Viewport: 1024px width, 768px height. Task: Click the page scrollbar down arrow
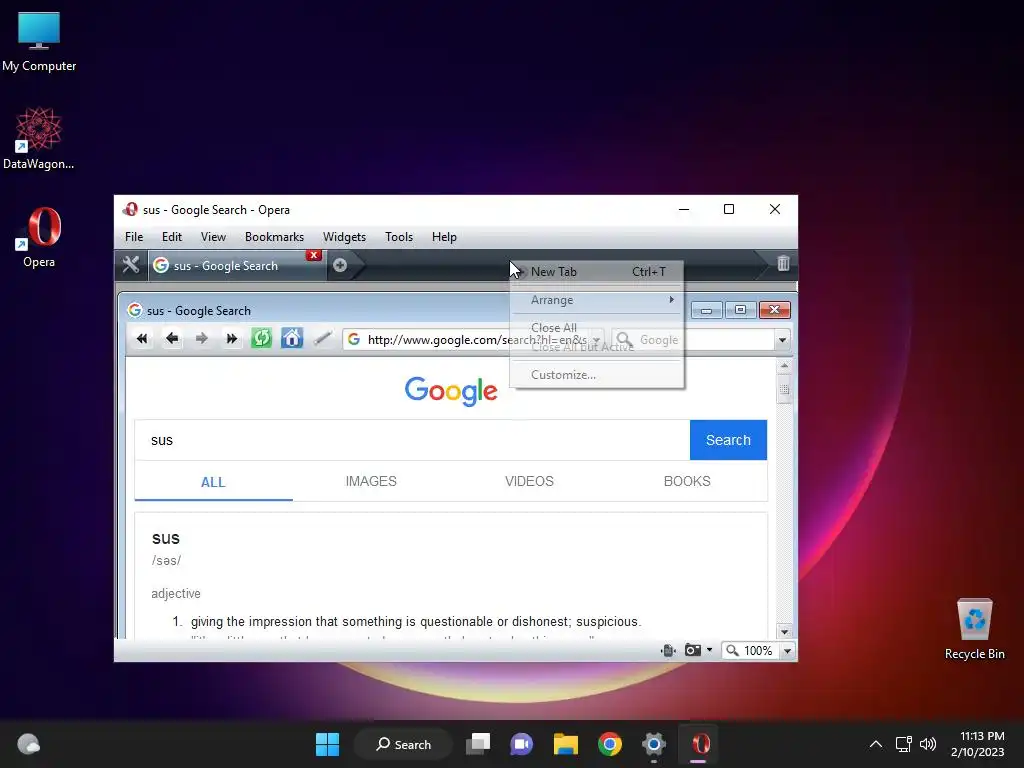coord(784,632)
